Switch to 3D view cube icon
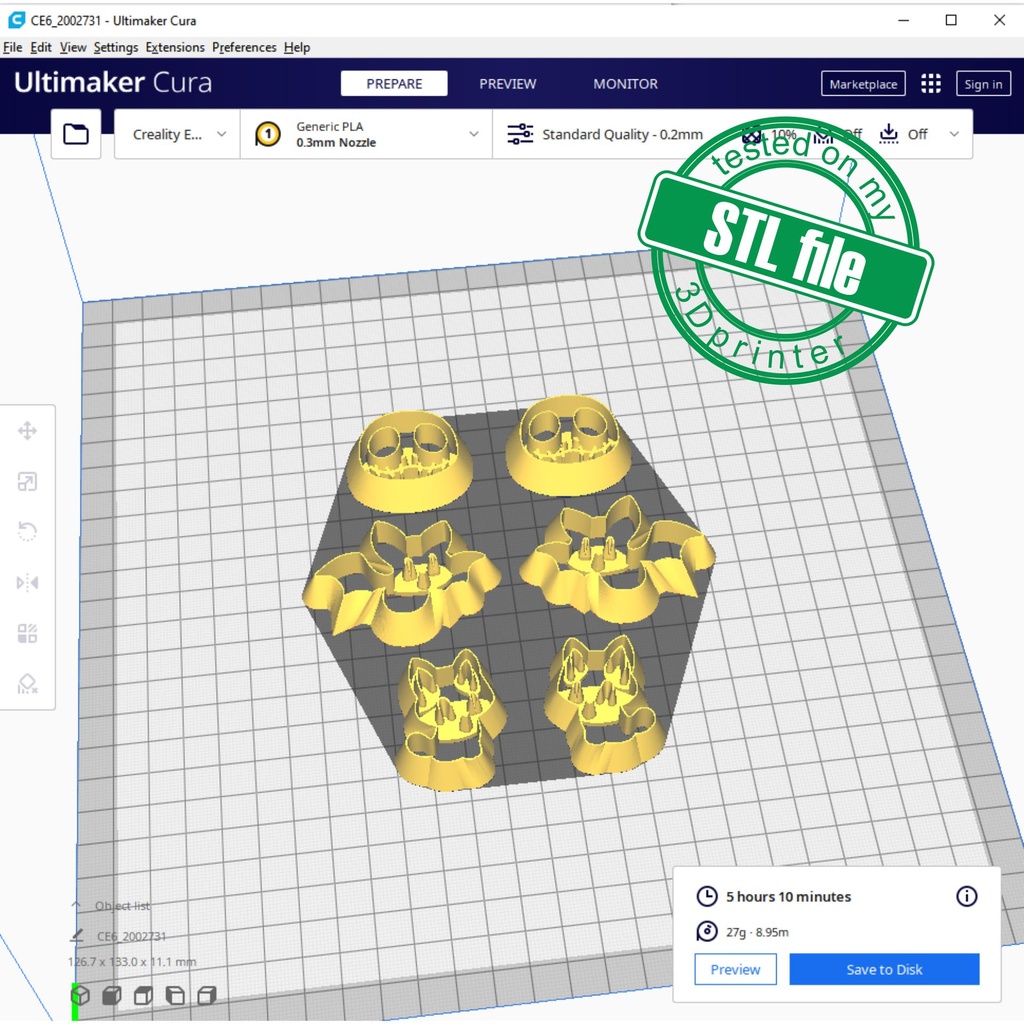 [80, 995]
